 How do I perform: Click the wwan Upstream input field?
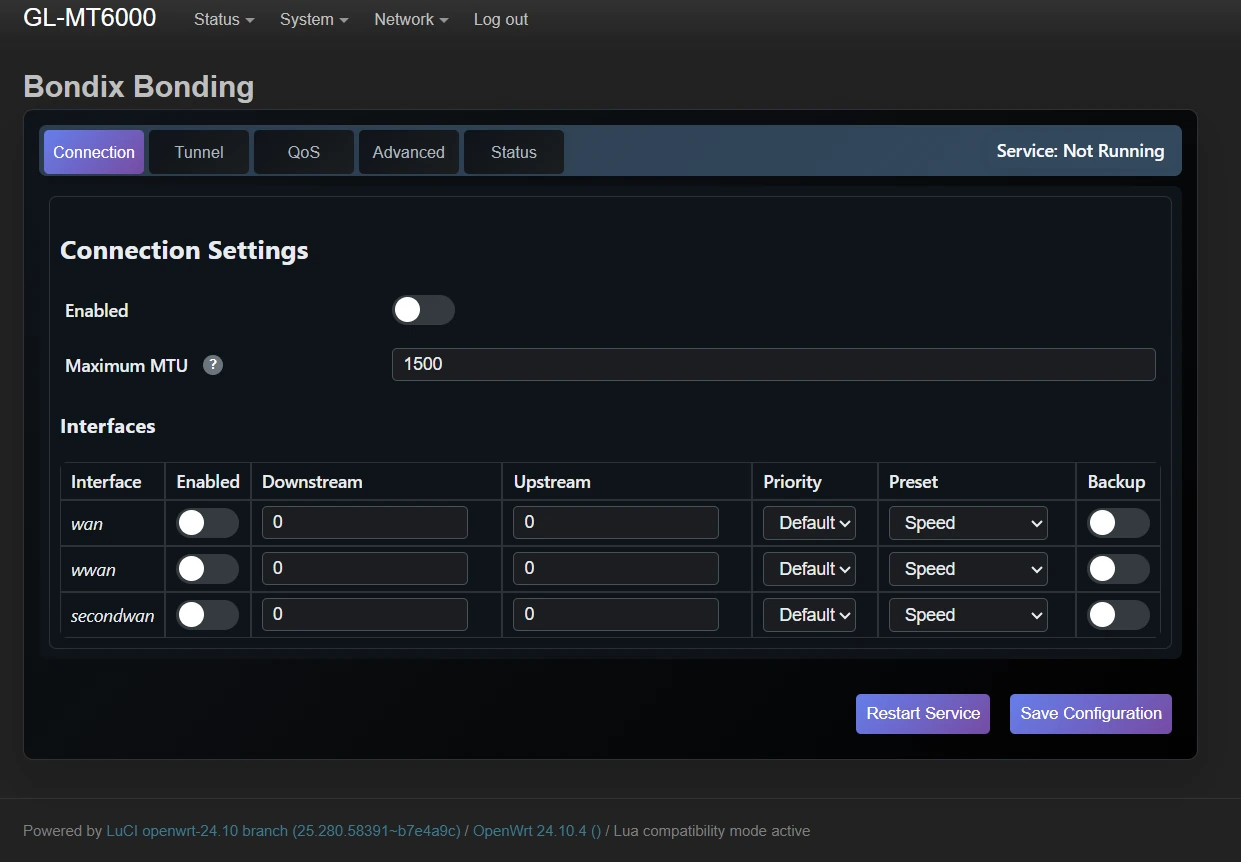click(x=616, y=569)
